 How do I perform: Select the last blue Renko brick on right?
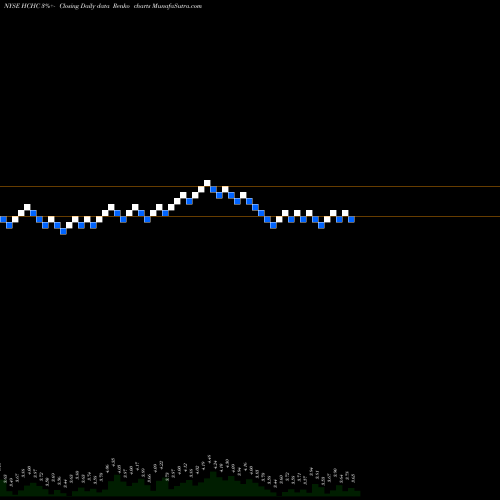351,219
